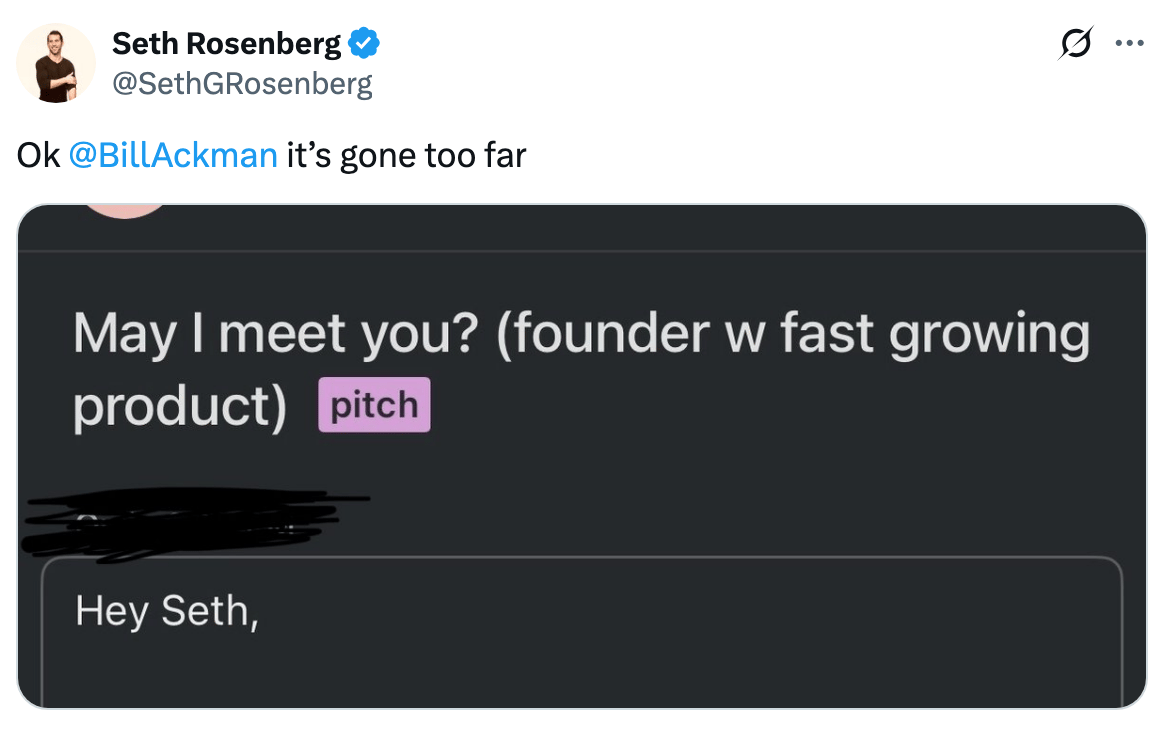1170x732 pixels.
Task: Click the partial pink avatar circle in screenshot
Action: click(124, 210)
